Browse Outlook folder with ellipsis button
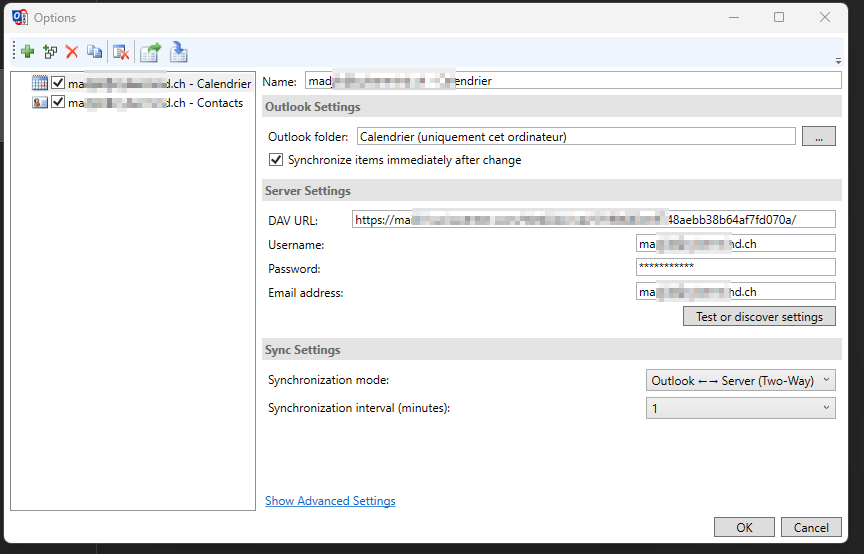 (818, 137)
